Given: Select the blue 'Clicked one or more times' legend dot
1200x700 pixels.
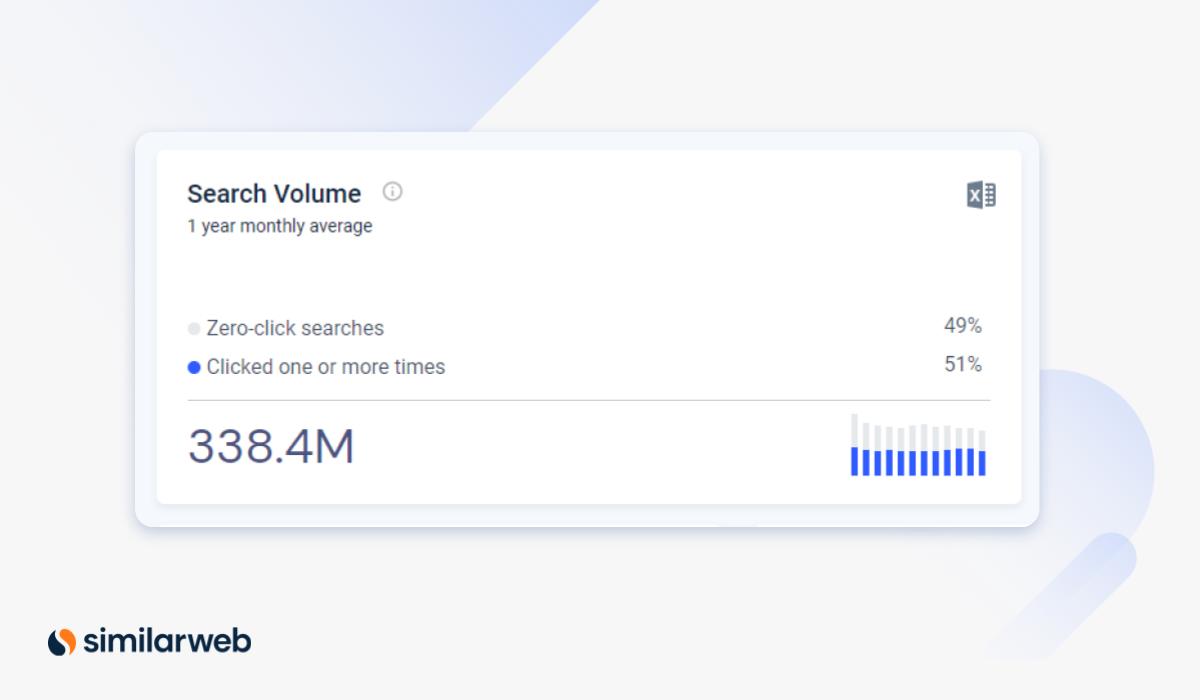Looking at the screenshot, I should click(194, 367).
